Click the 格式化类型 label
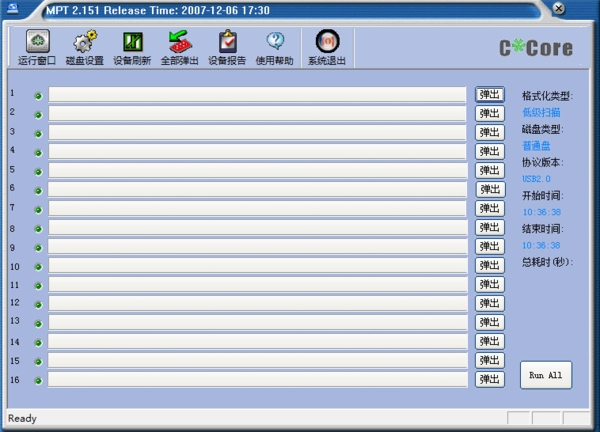This screenshot has height=432, width=600. coord(548,96)
